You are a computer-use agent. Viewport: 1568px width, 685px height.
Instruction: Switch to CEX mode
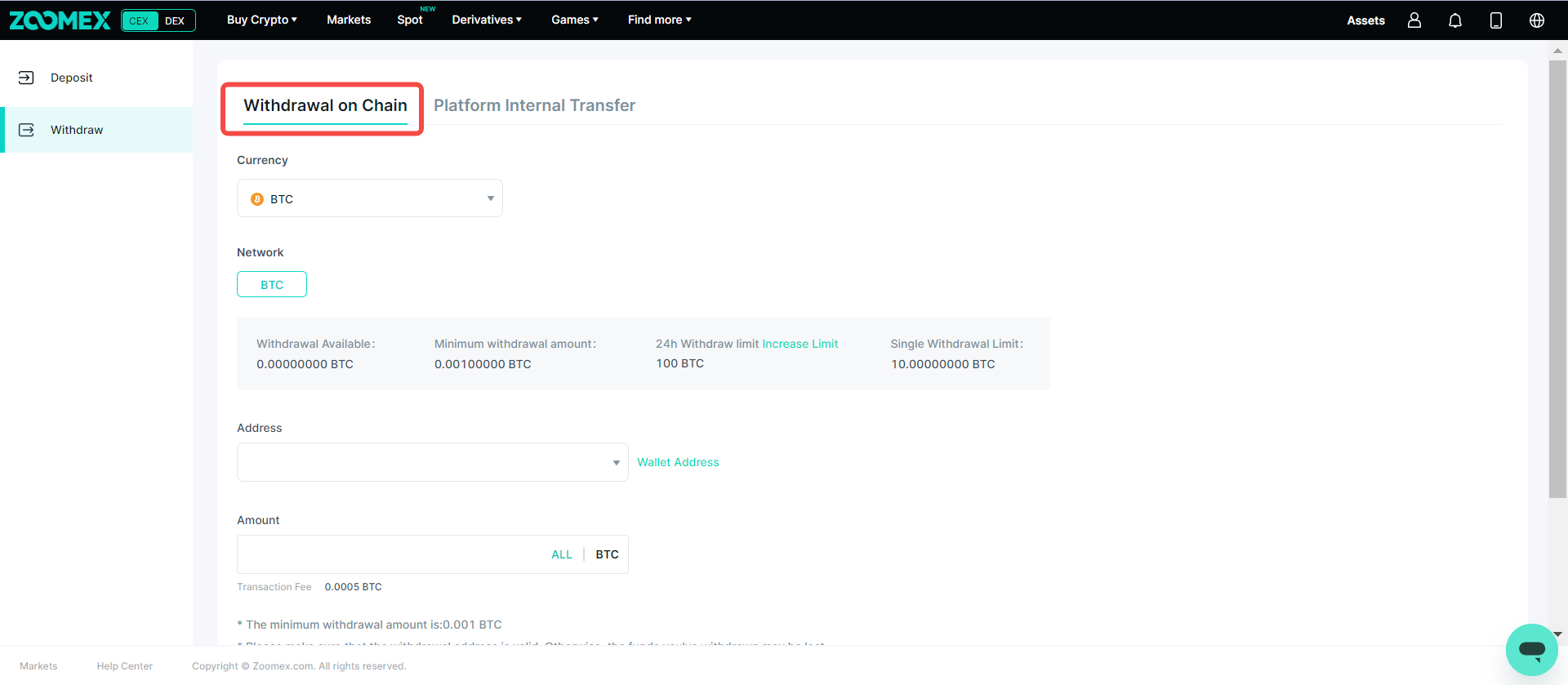click(x=140, y=20)
